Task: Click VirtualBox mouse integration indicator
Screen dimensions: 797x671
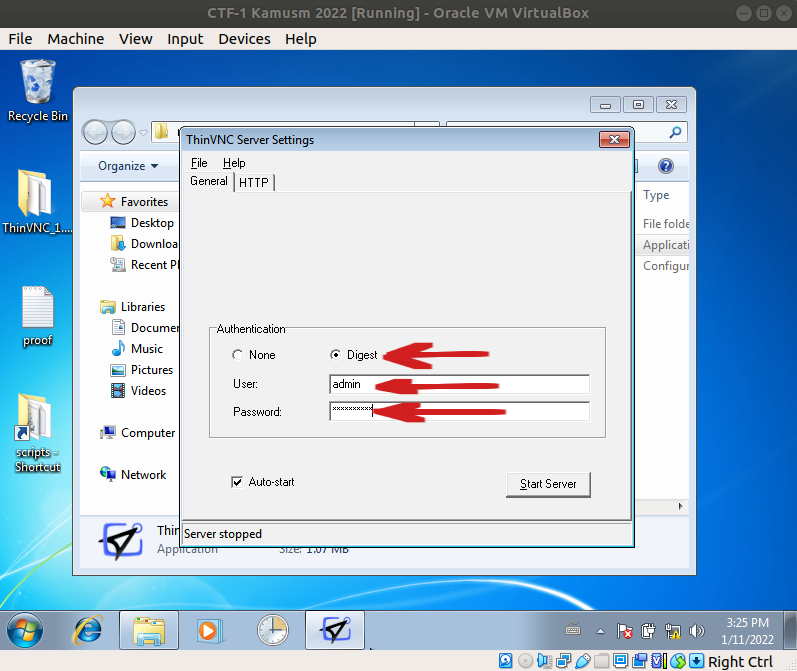Action: (x=678, y=661)
